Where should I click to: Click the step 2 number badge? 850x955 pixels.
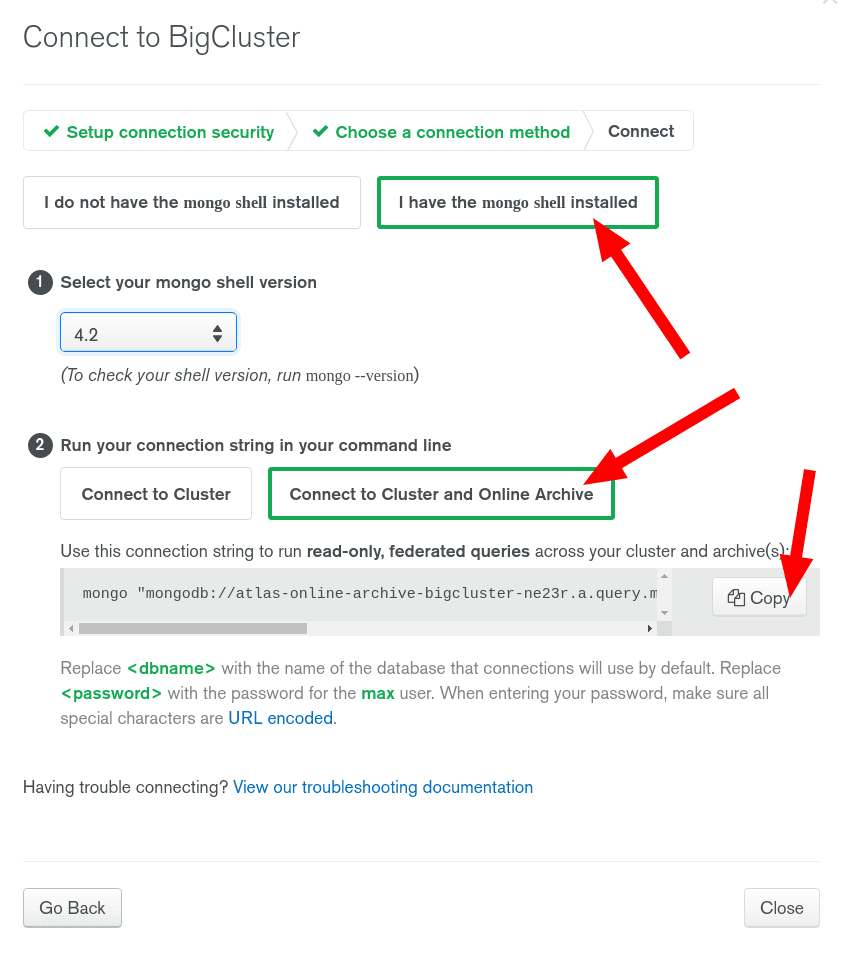tap(40, 445)
